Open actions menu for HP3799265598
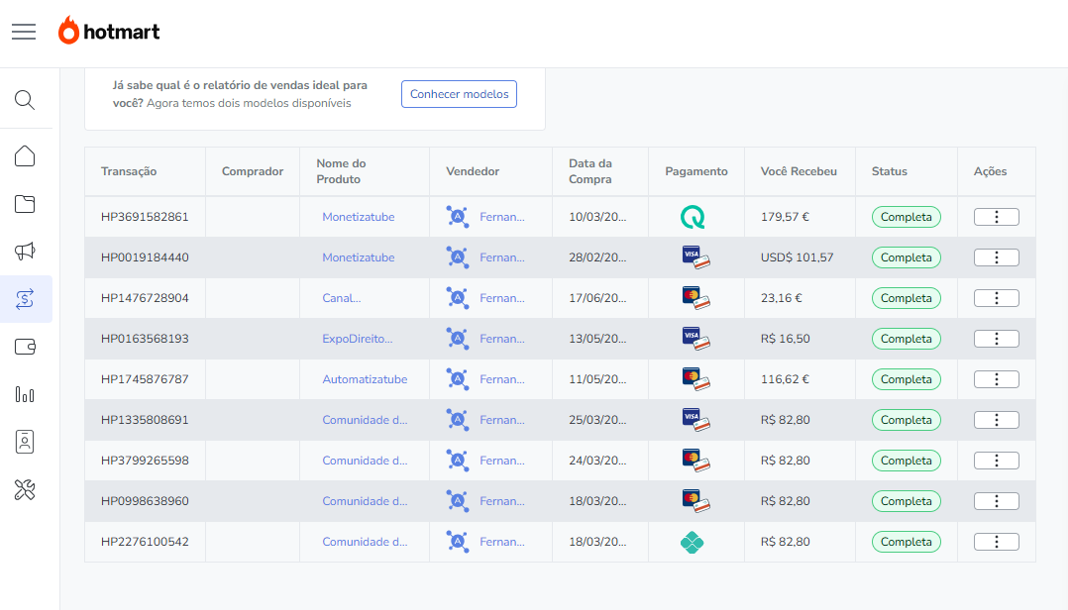 click(x=996, y=460)
